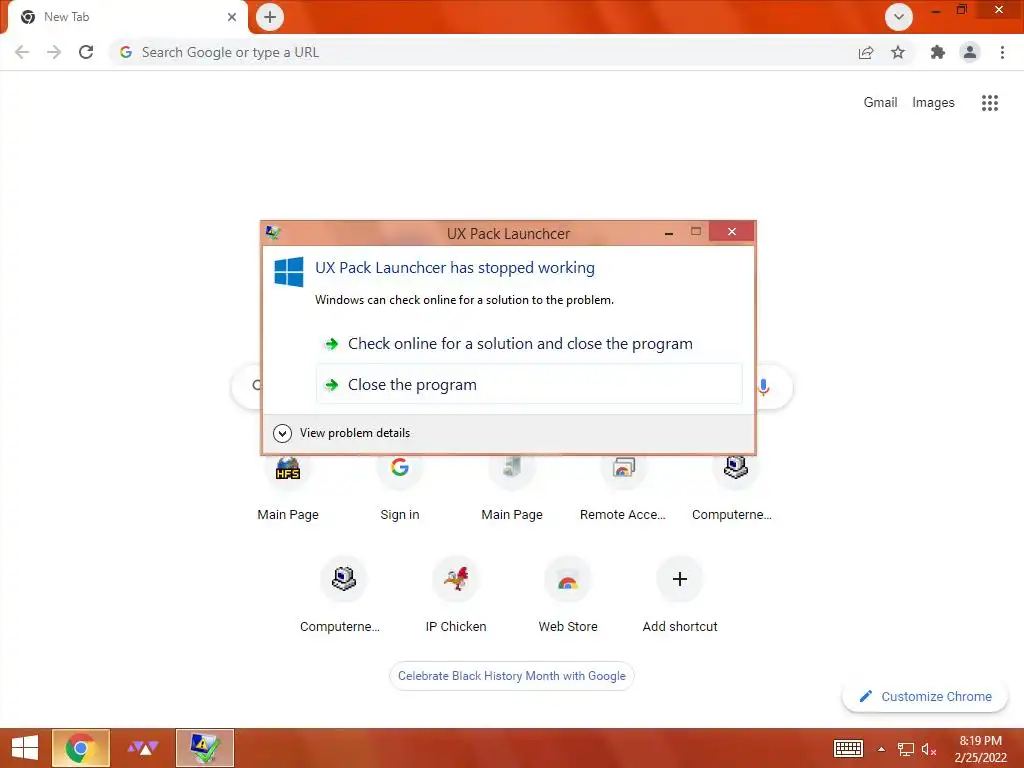Click the Customize Chrome button

[x=925, y=696]
